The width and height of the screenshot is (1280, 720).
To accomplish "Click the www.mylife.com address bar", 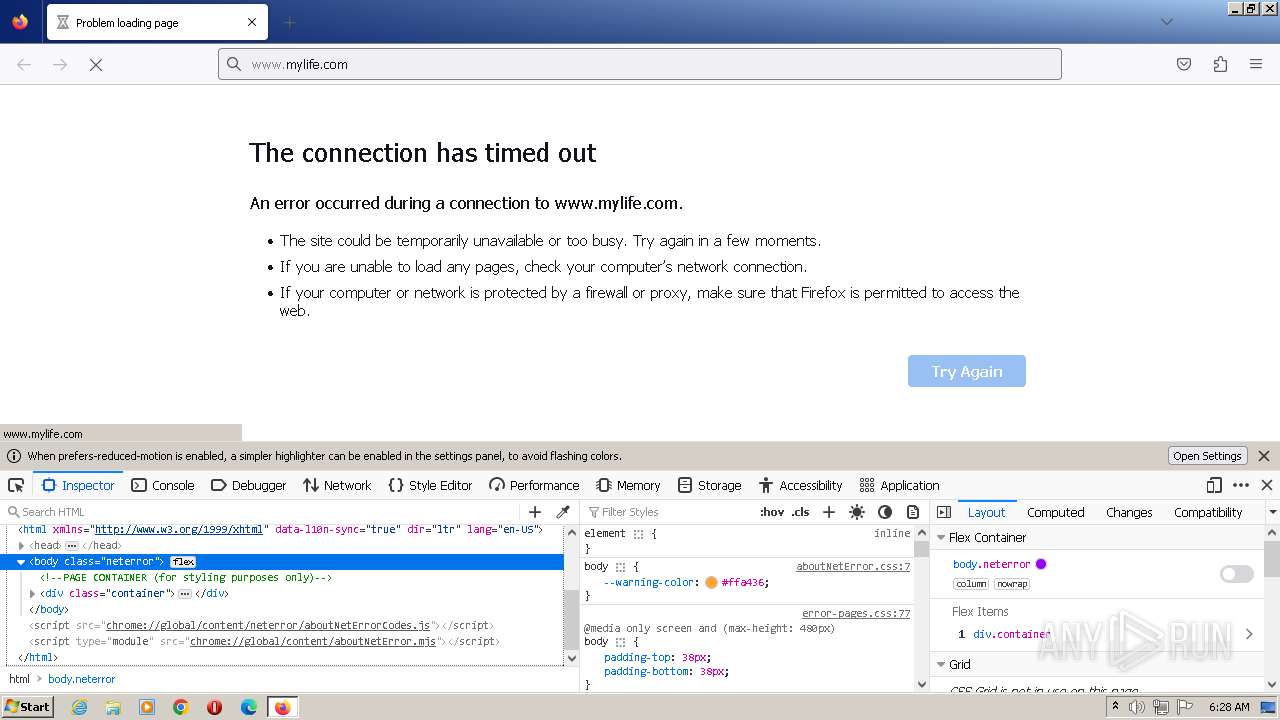I will (640, 64).
